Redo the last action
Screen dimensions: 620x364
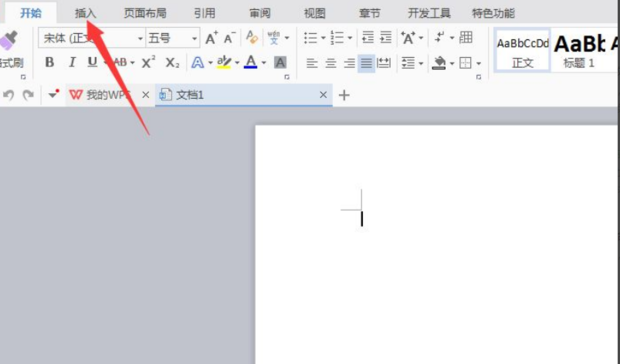pos(28,95)
